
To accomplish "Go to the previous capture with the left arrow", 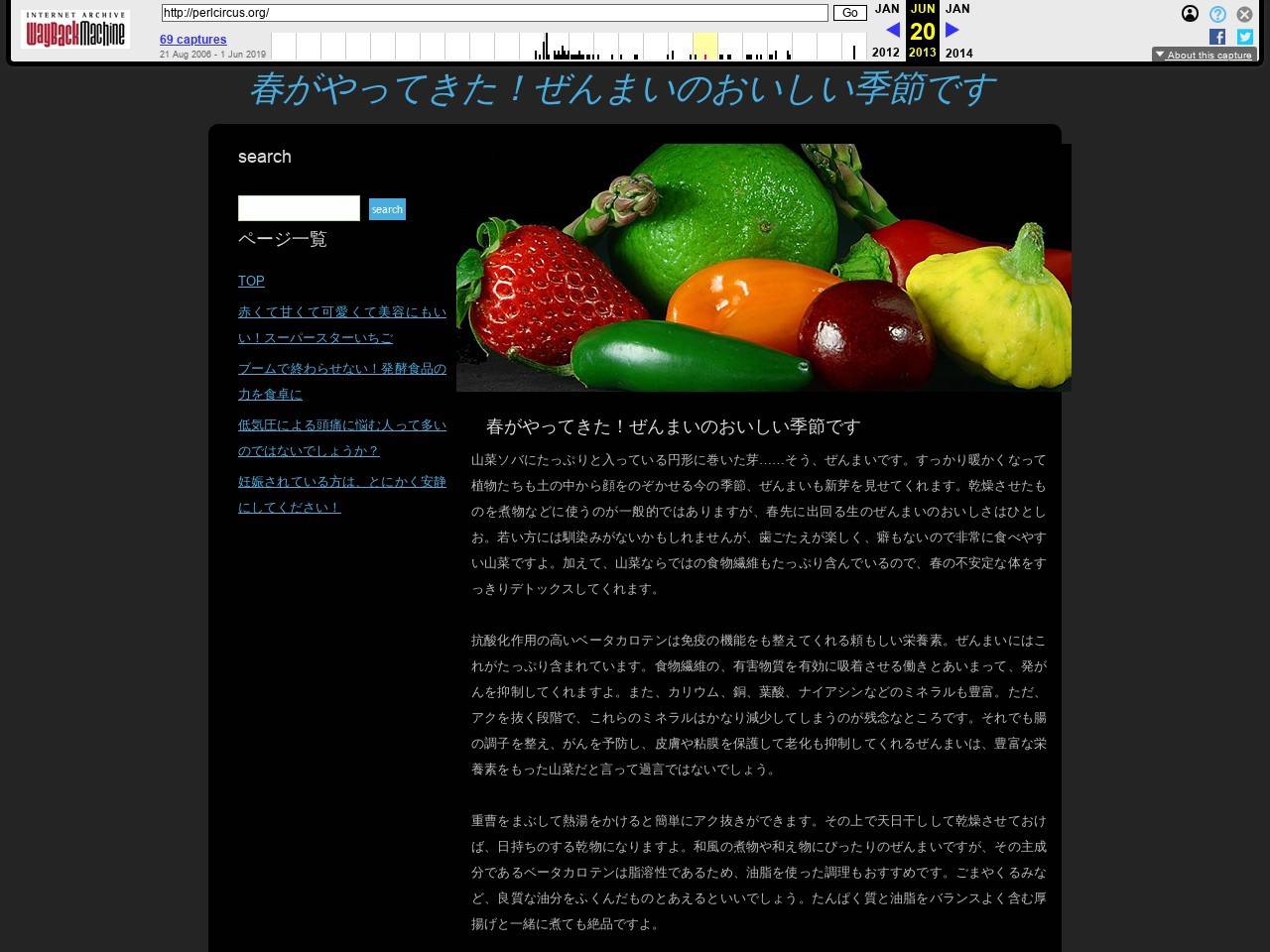I will (894, 30).
